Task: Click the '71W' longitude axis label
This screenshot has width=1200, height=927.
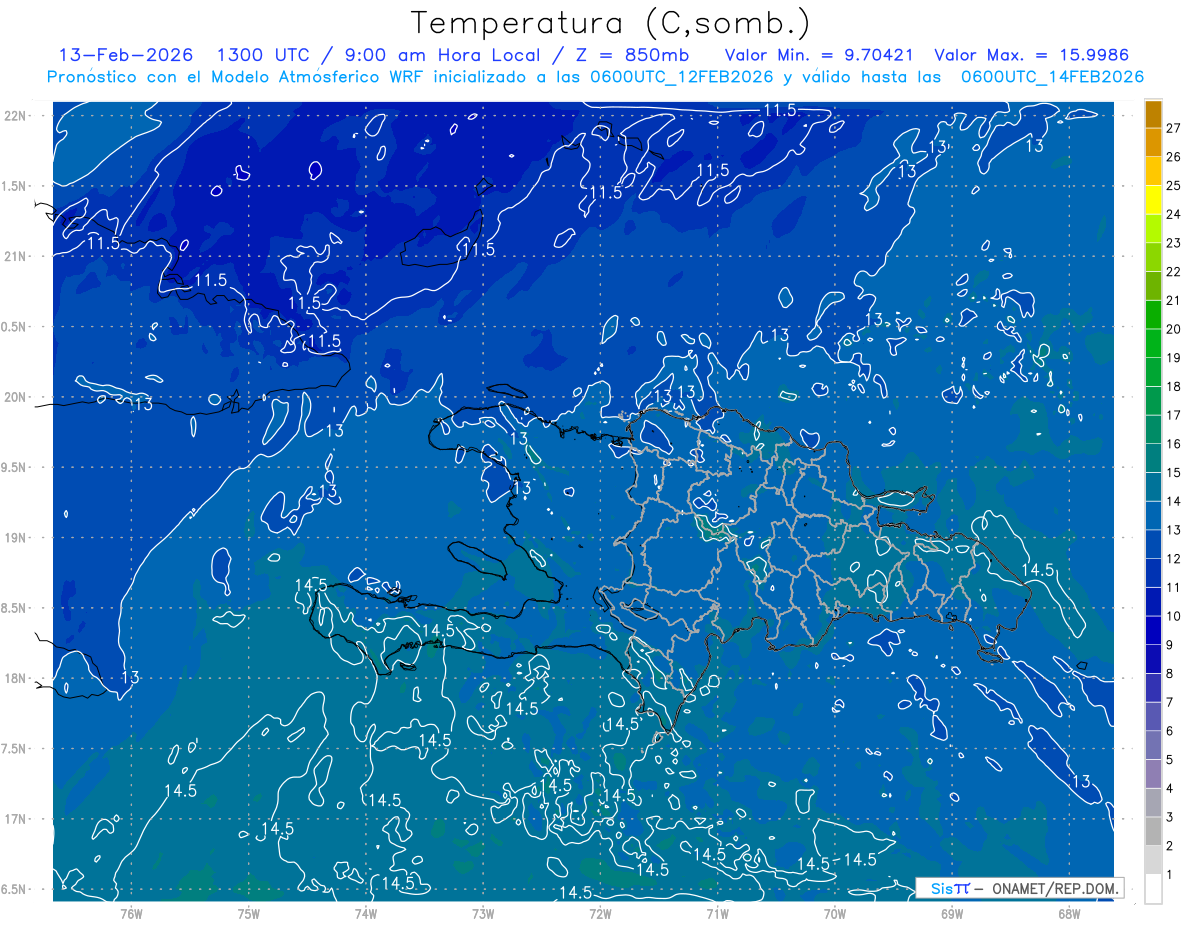Action: tap(717, 913)
